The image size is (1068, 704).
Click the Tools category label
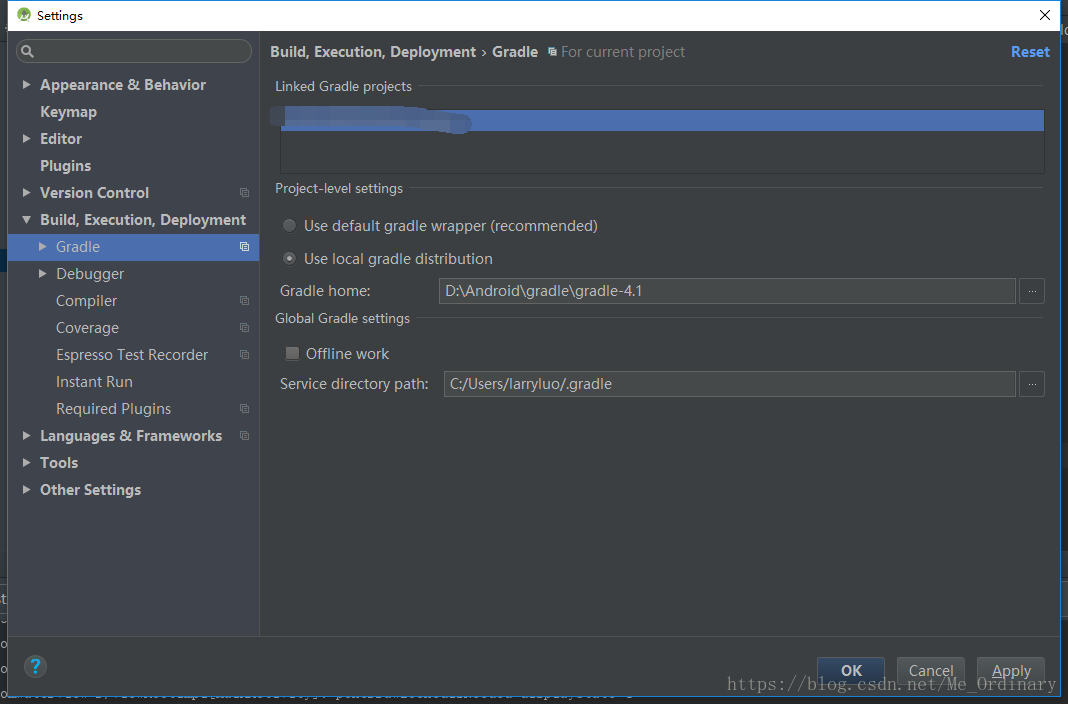(59, 462)
